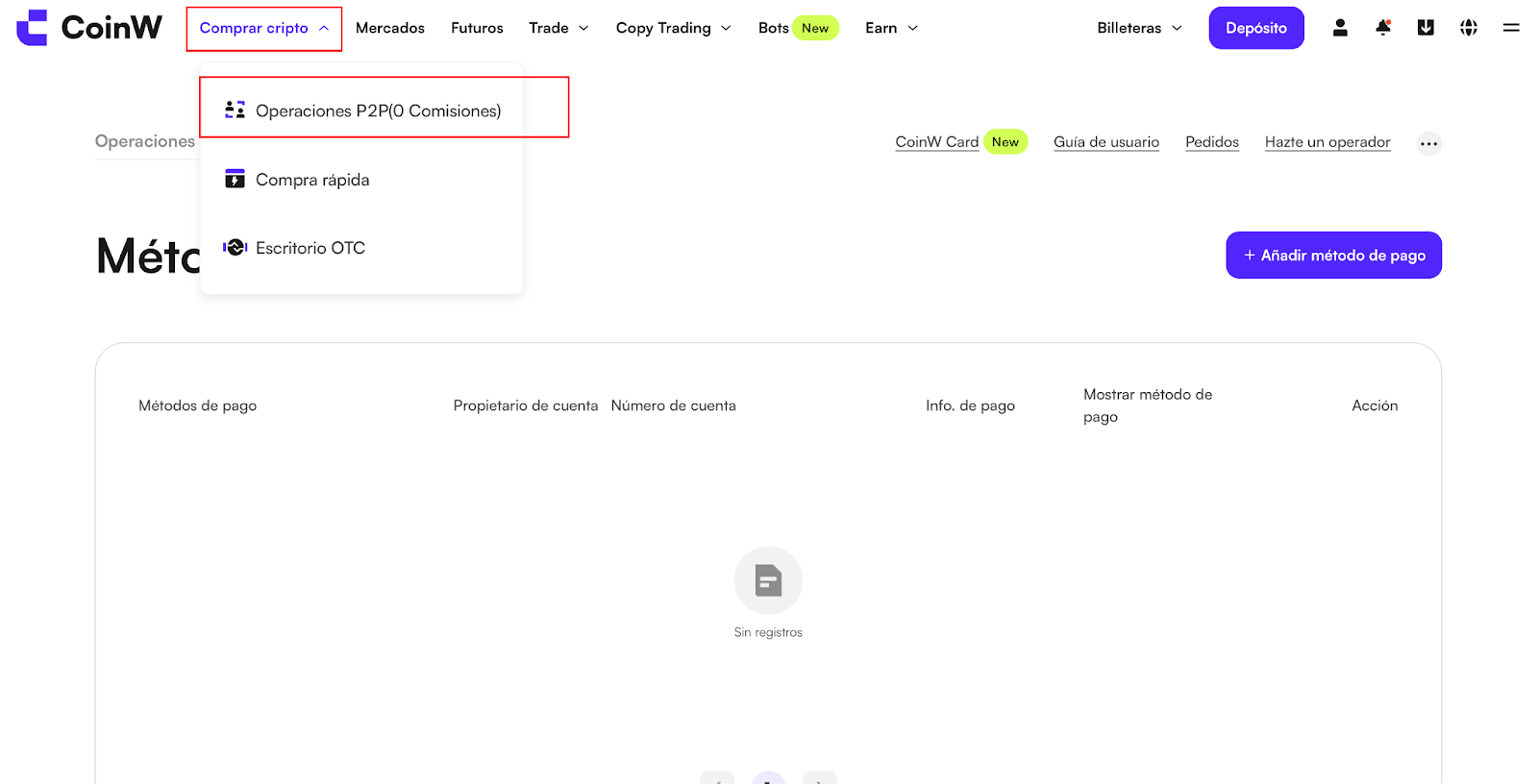
Task: Open the hamburger menu icon
Action: [1511, 28]
